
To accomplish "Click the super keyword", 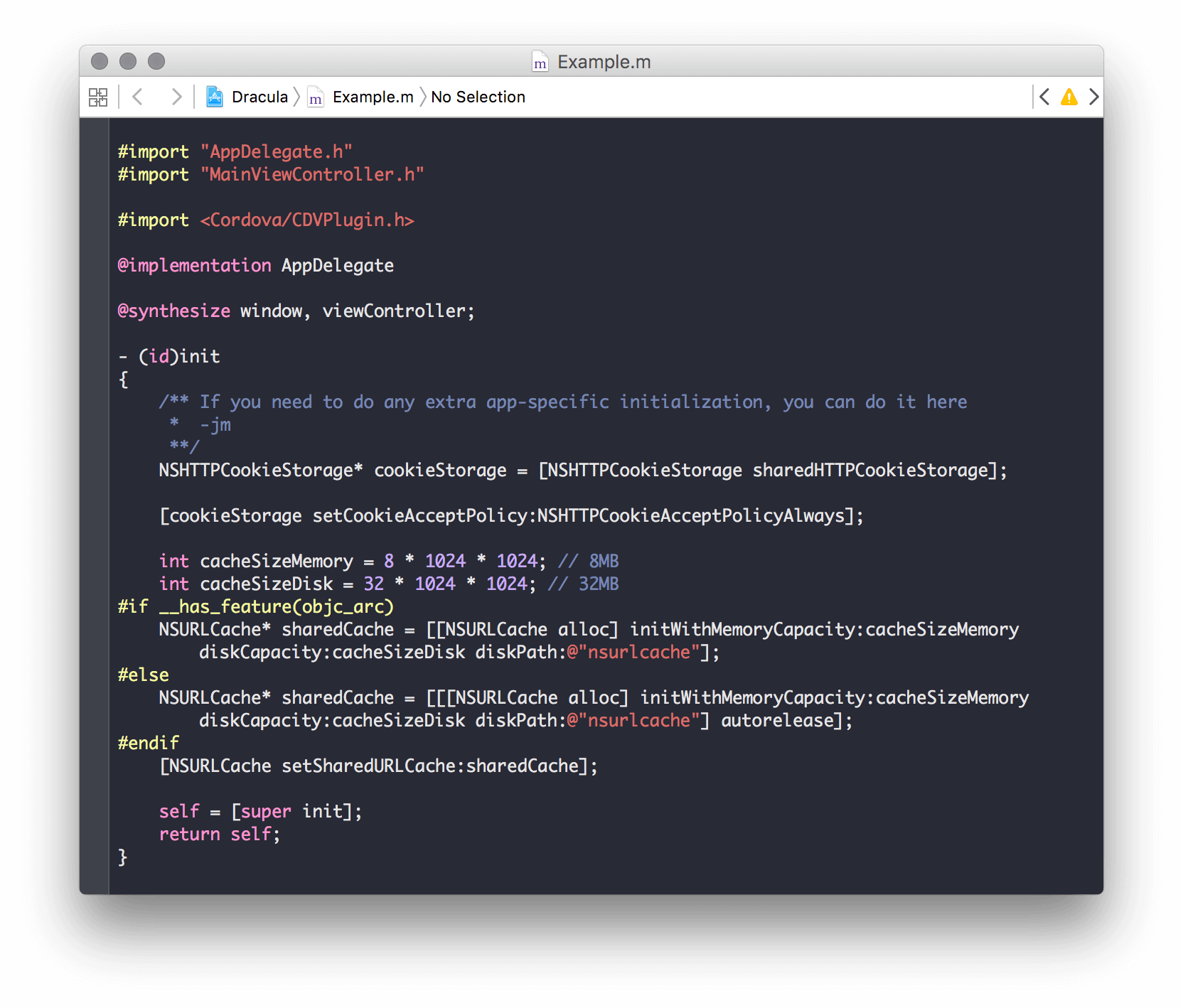I will point(266,812).
